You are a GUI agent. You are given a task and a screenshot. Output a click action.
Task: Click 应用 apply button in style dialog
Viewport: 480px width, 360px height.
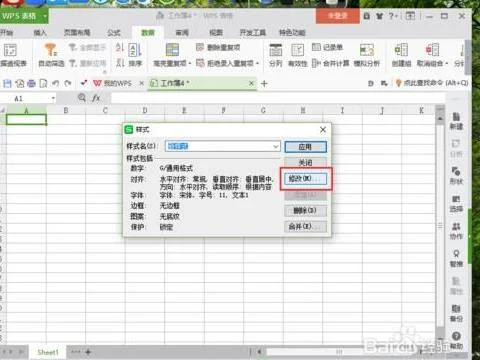click(x=305, y=147)
